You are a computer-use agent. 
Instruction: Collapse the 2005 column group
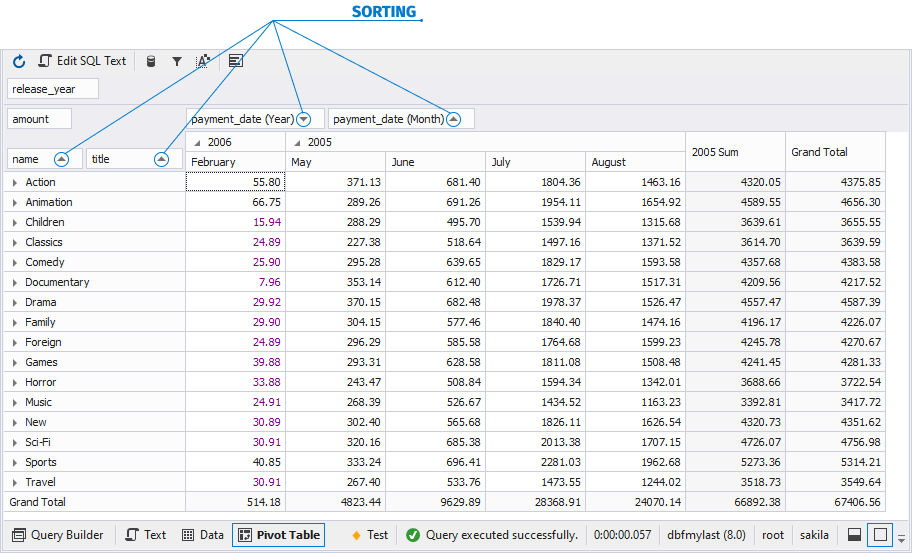click(297, 143)
